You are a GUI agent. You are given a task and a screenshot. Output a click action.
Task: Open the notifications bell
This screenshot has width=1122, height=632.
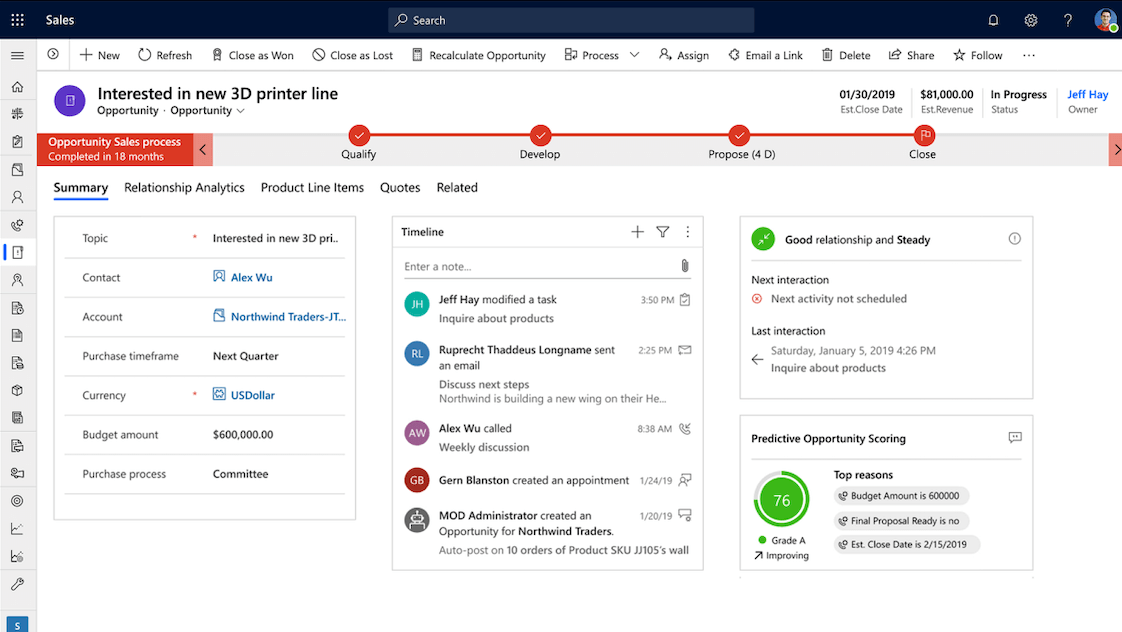[x=993, y=20]
